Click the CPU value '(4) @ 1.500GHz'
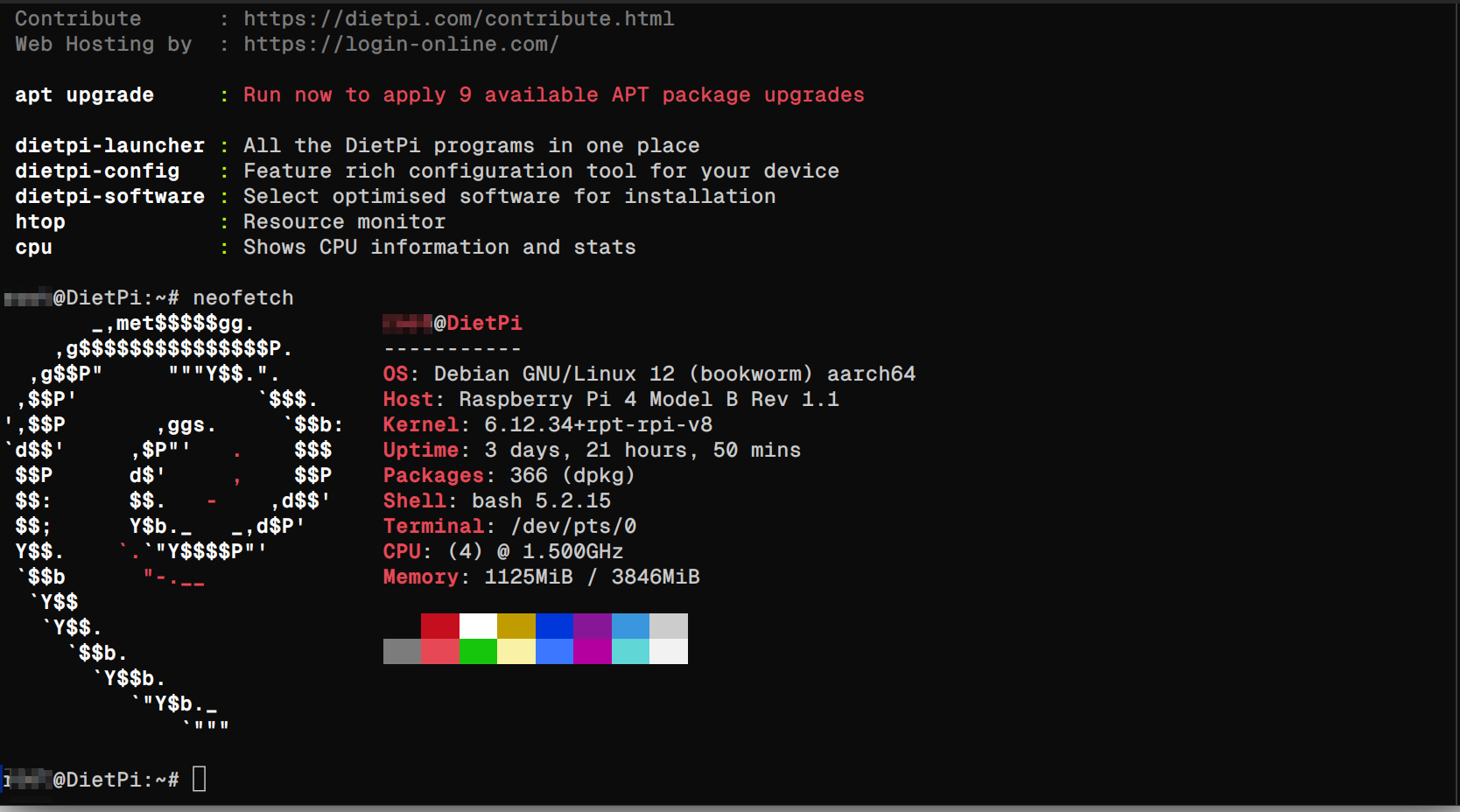The height and width of the screenshot is (812, 1460). pyautogui.click(x=535, y=551)
